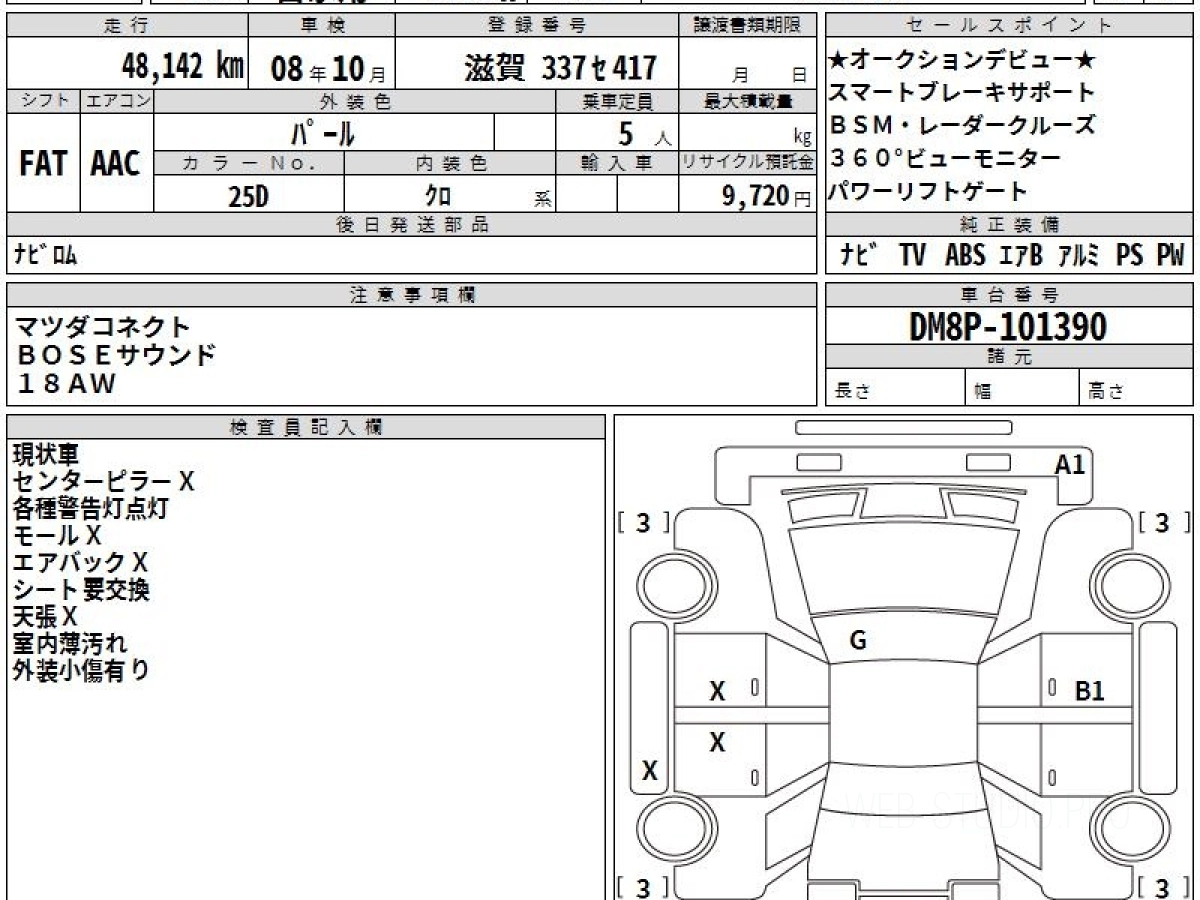Click the 輸入車 header
The width and height of the screenshot is (1200, 900).
617,163
